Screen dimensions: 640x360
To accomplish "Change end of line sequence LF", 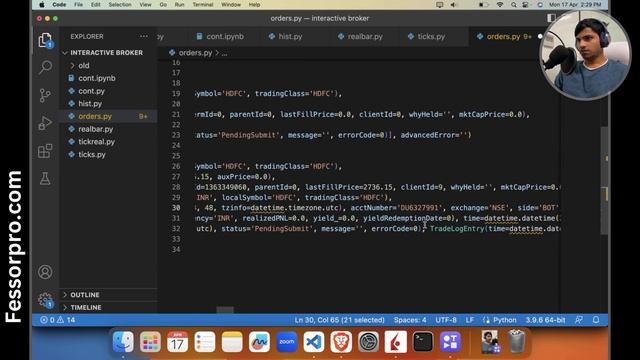I will tap(470, 320).
